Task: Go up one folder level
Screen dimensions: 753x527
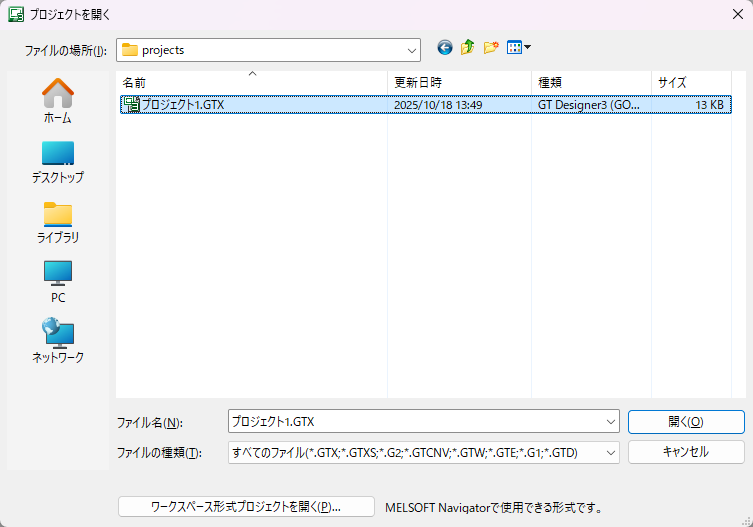Action: pos(467,48)
